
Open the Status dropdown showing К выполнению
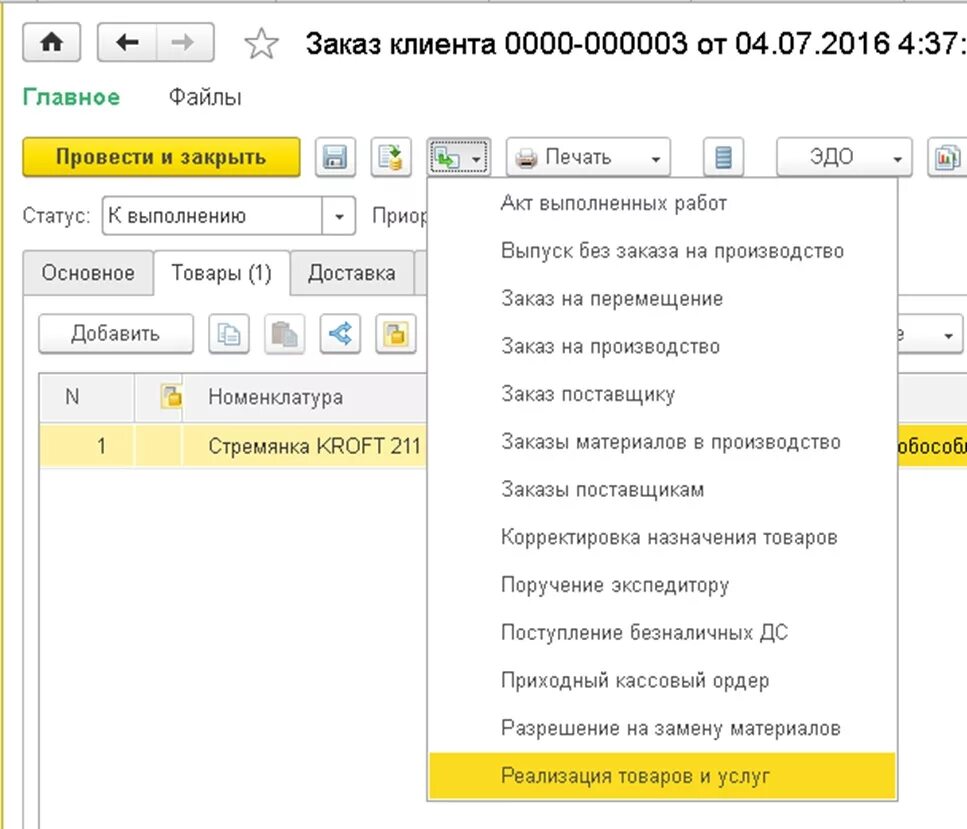point(338,215)
